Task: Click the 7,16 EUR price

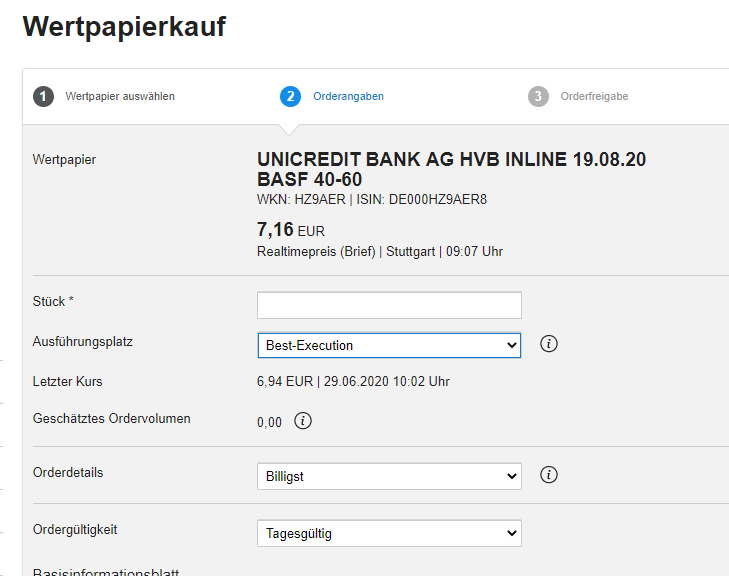Action: click(291, 230)
